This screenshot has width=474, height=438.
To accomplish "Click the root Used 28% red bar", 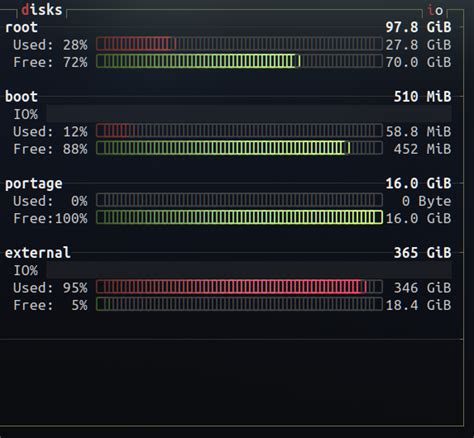I will tap(239, 44).
